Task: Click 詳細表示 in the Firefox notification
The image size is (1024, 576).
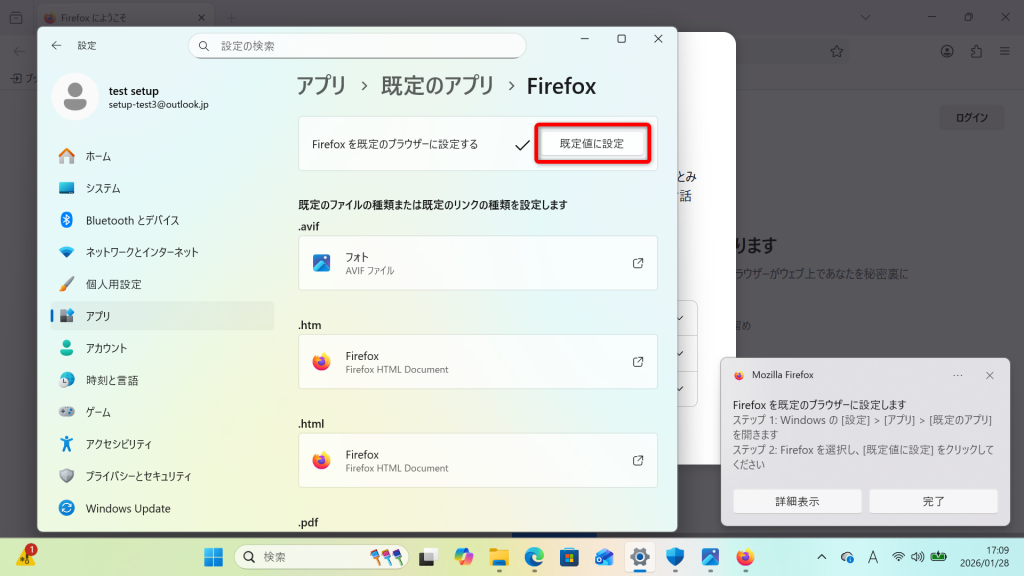Action: (797, 501)
